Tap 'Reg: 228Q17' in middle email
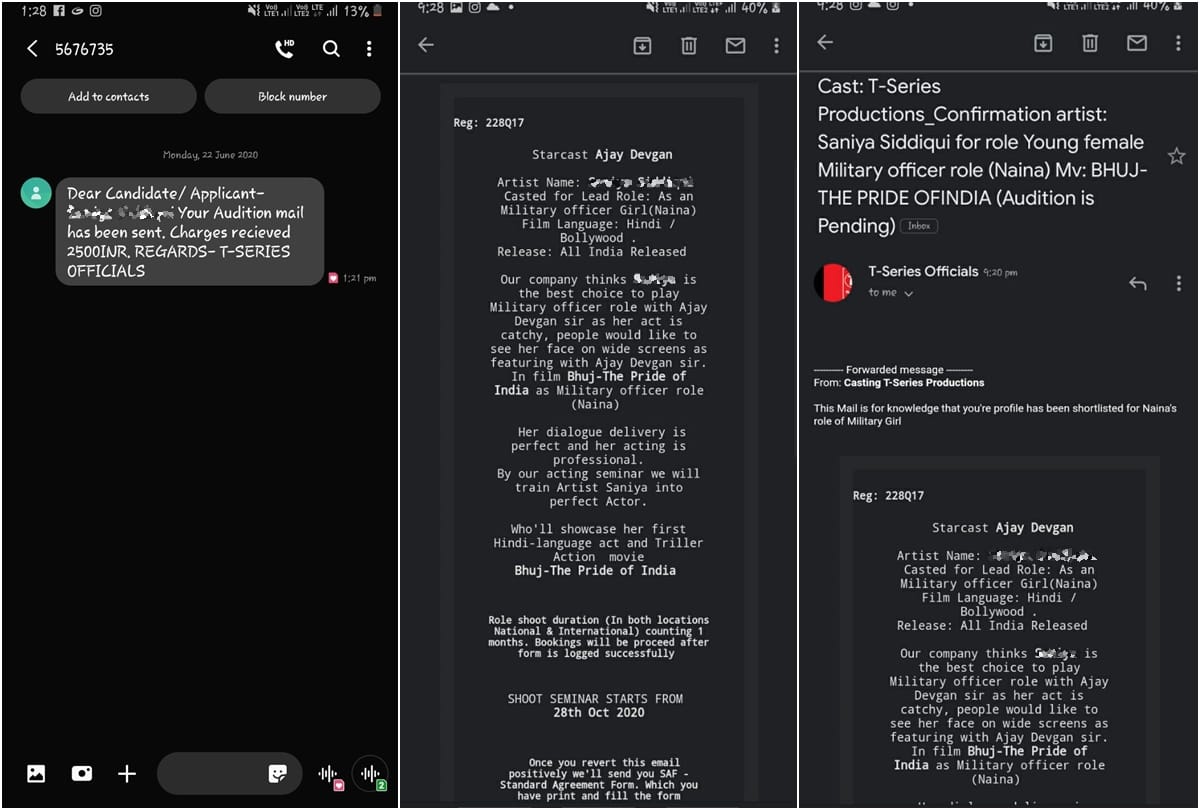The width and height of the screenshot is (1200, 810). tap(488, 123)
